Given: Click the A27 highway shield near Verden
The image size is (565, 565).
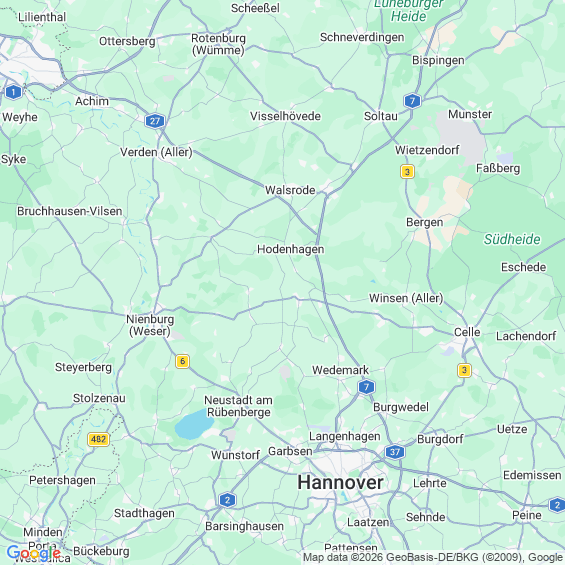Looking at the screenshot, I should tap(155, 121).
